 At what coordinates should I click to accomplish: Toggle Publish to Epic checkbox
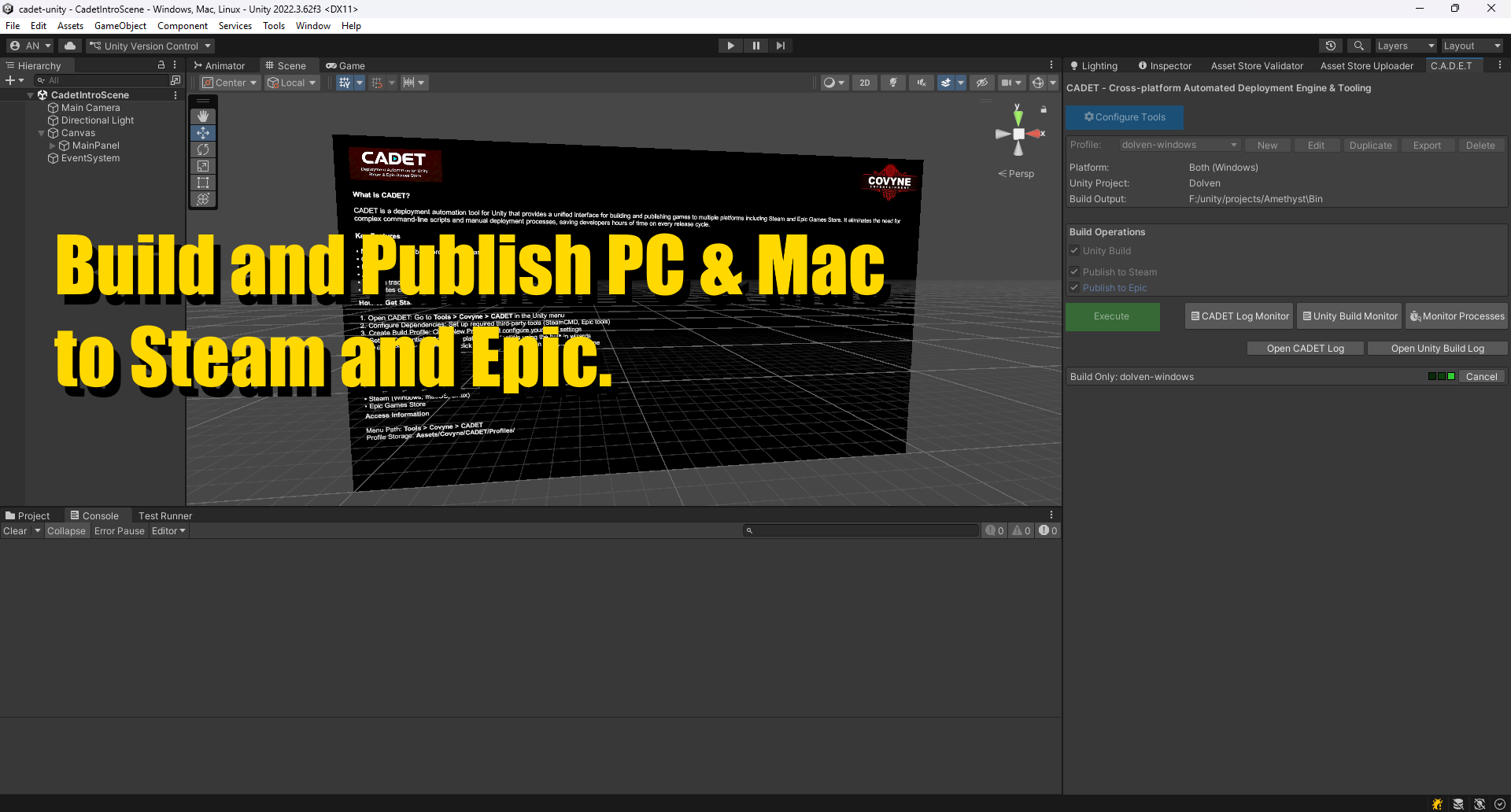(x=1074, y=287)
